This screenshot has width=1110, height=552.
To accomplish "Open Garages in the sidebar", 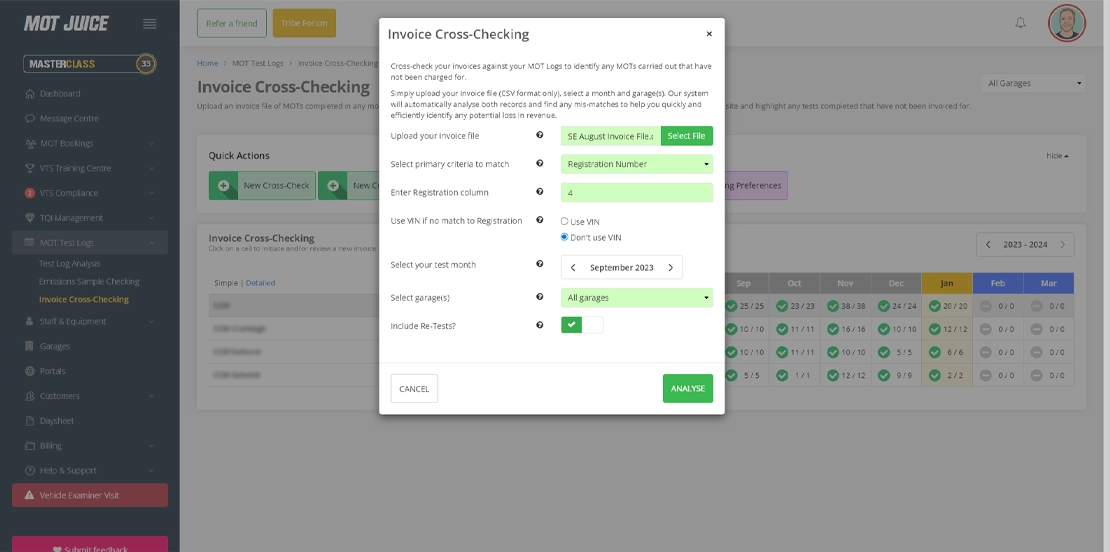I will point(55,346).
